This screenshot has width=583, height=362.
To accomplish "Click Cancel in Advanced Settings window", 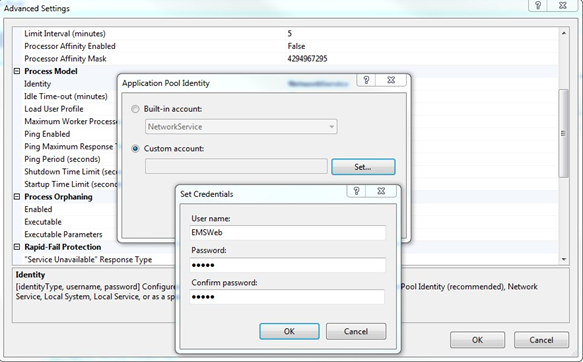I will point(541,340).
